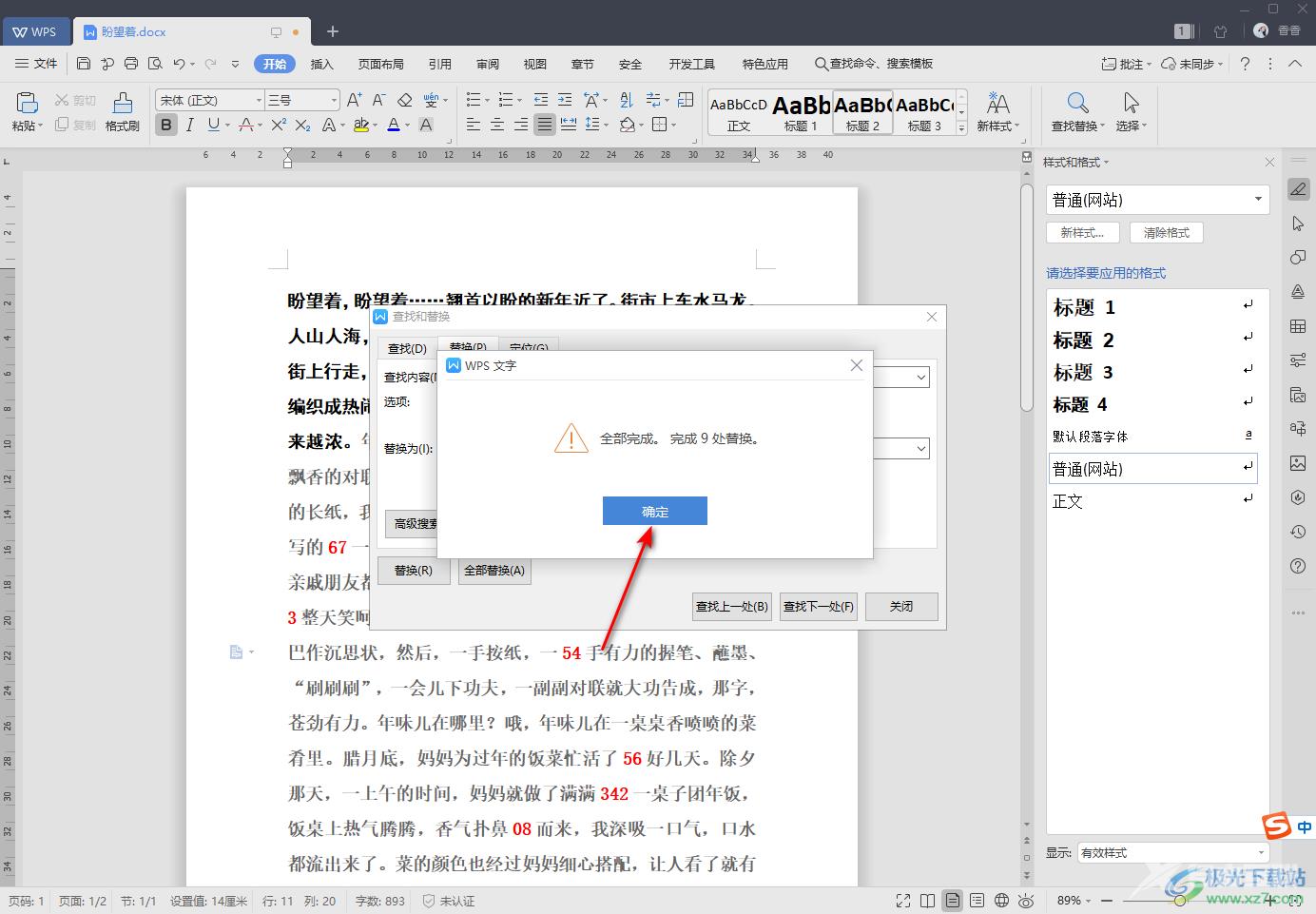Image resolution: width=1316 pixels, height=914 pixels.
Task: Click the Increase indent icon
Action: [565, 99]
